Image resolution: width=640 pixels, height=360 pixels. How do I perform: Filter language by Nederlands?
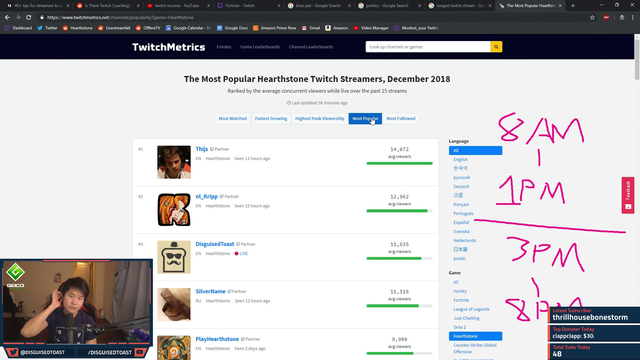point(464,240)
